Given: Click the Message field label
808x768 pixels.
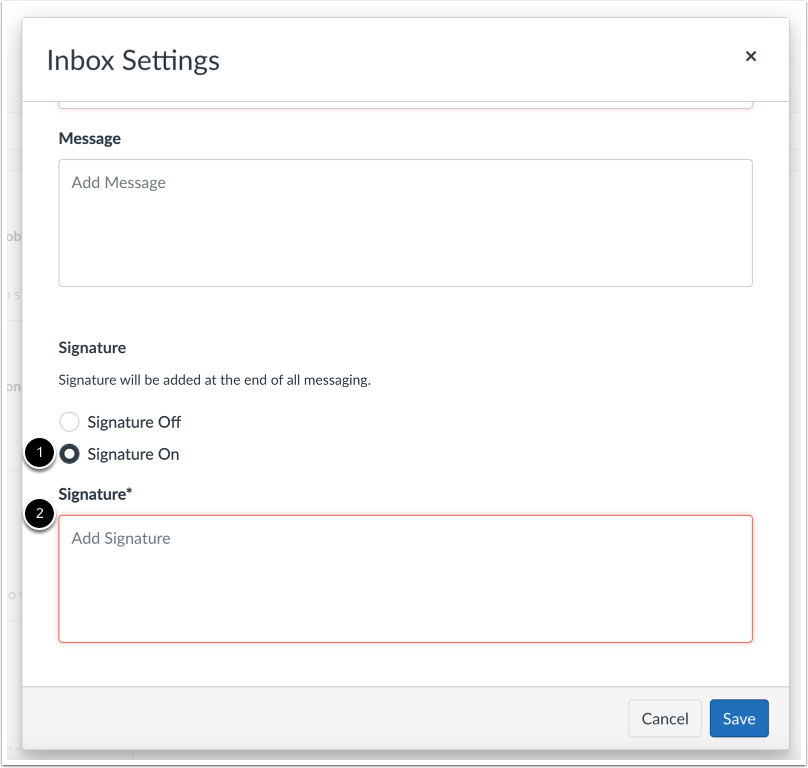Looking at the screenshot, I should [90, 138].
